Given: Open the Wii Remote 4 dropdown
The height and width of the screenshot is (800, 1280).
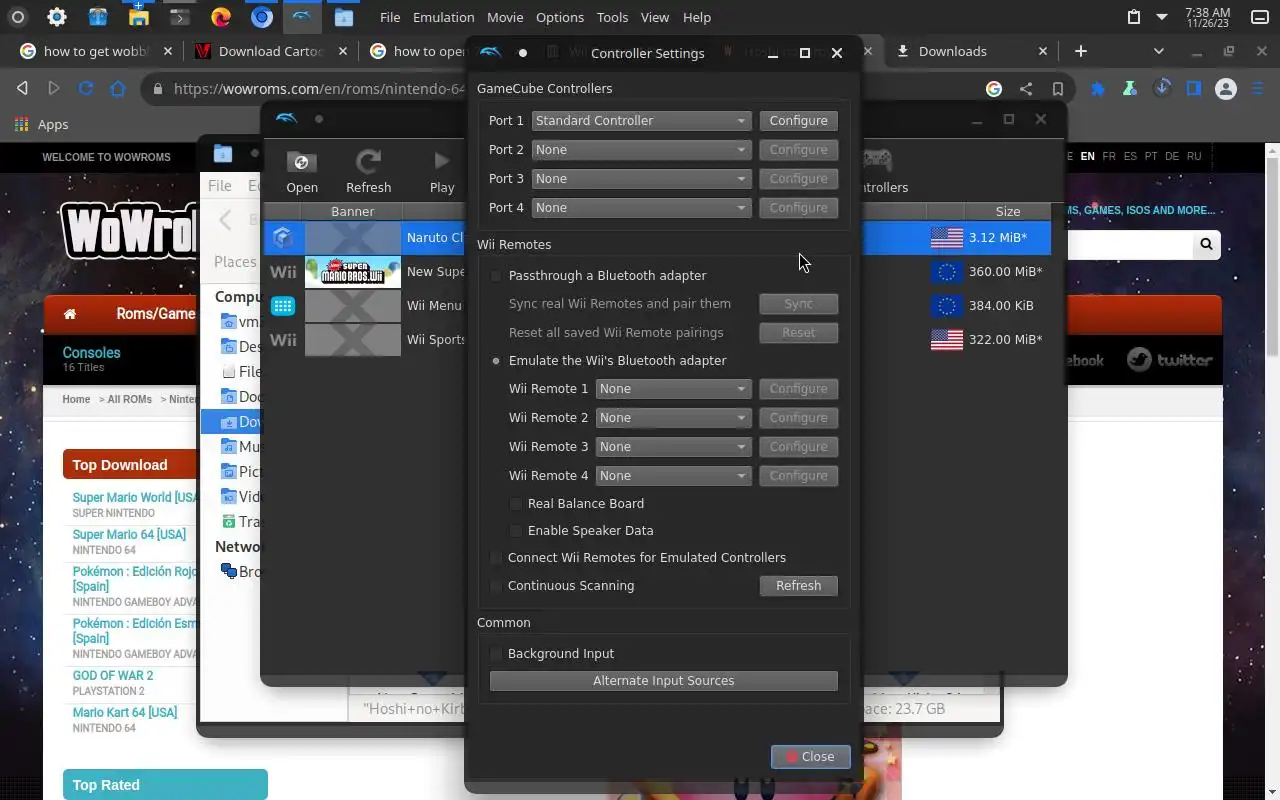Looking at the screenshot, I should point(673,475).
